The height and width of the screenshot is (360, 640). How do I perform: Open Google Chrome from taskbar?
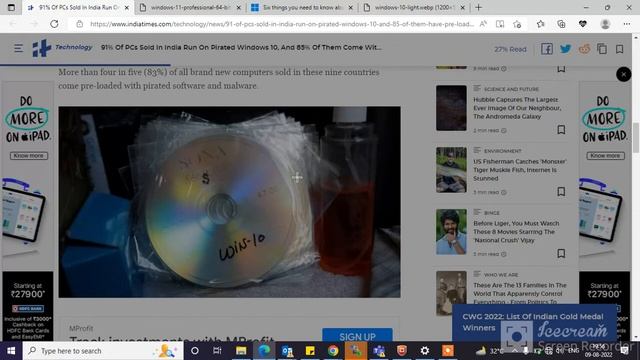click(333, 351)
